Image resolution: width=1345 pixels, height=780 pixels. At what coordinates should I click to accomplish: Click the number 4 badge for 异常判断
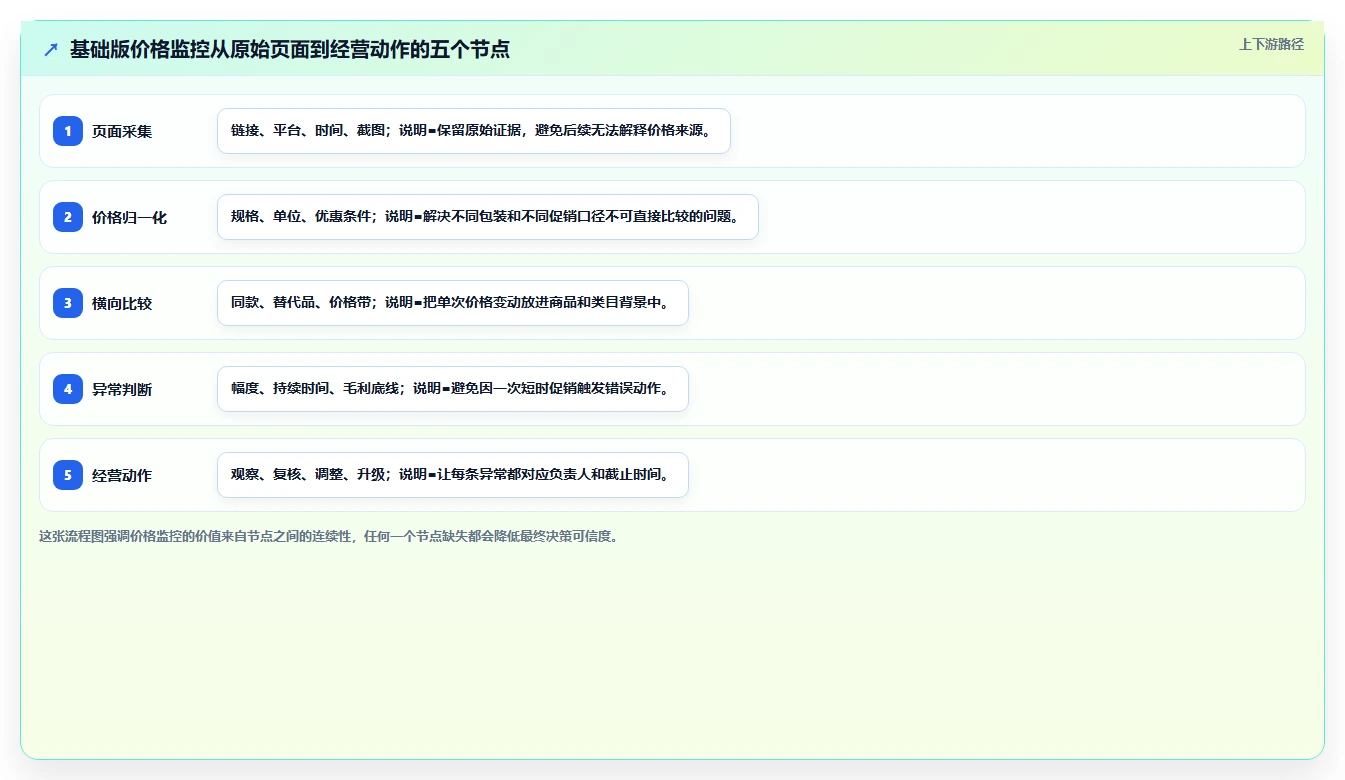click(68, 389)
